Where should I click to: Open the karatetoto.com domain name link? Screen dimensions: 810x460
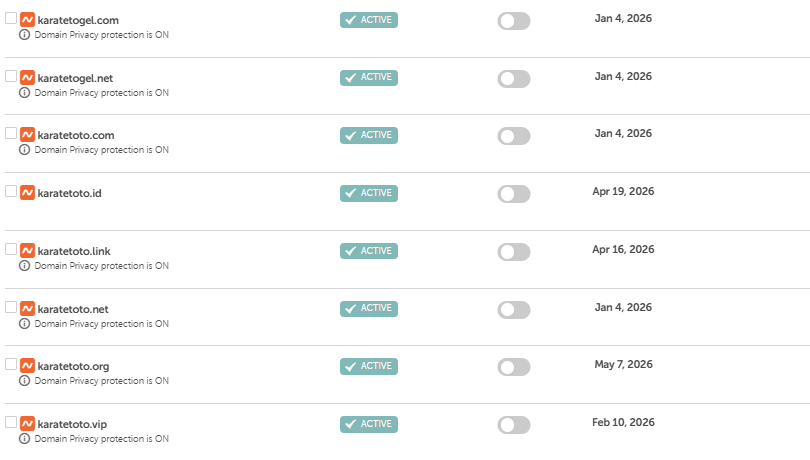[75, 135]
